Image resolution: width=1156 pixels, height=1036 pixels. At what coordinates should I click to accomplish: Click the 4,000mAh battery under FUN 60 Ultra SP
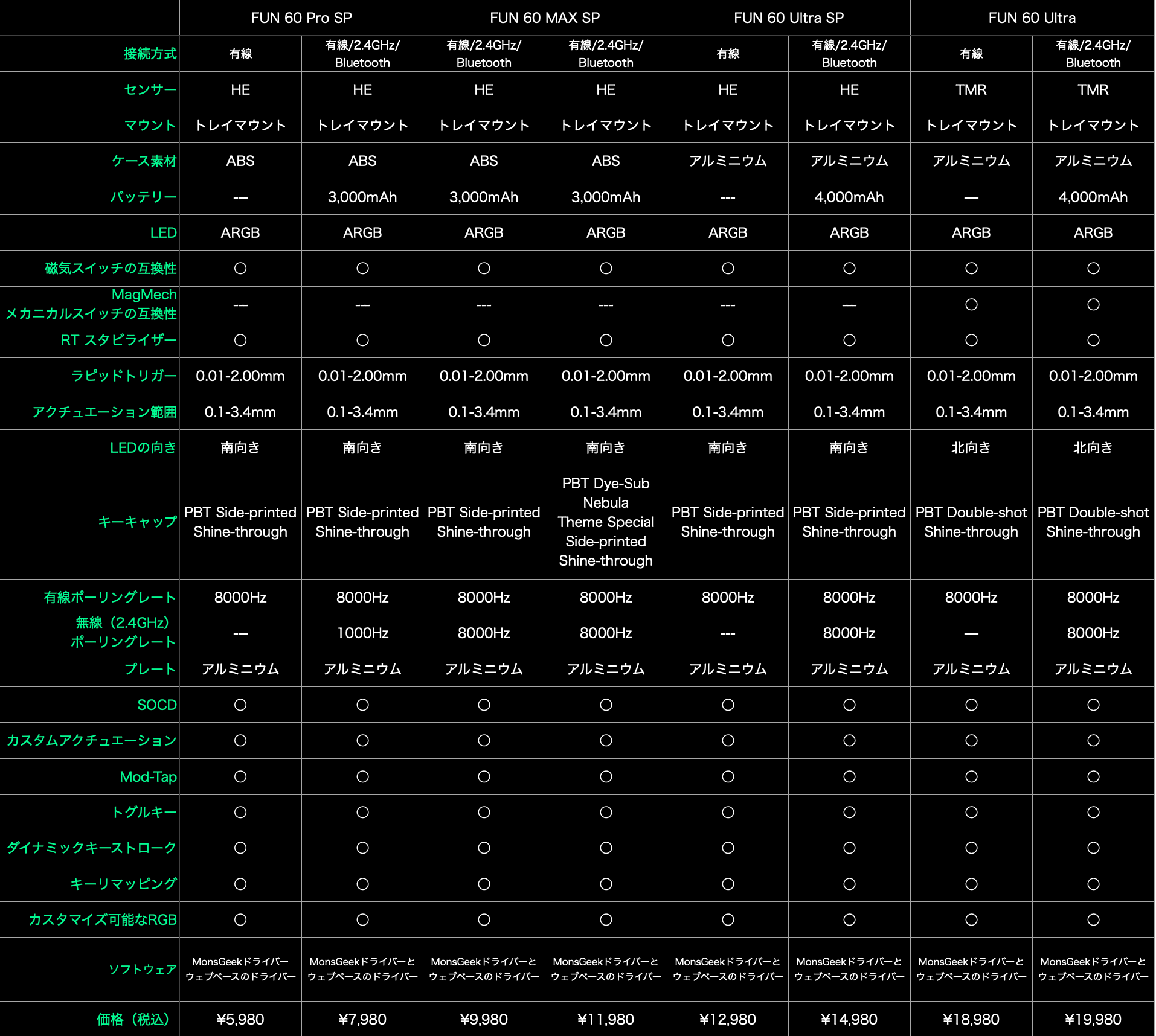[849, 197]
